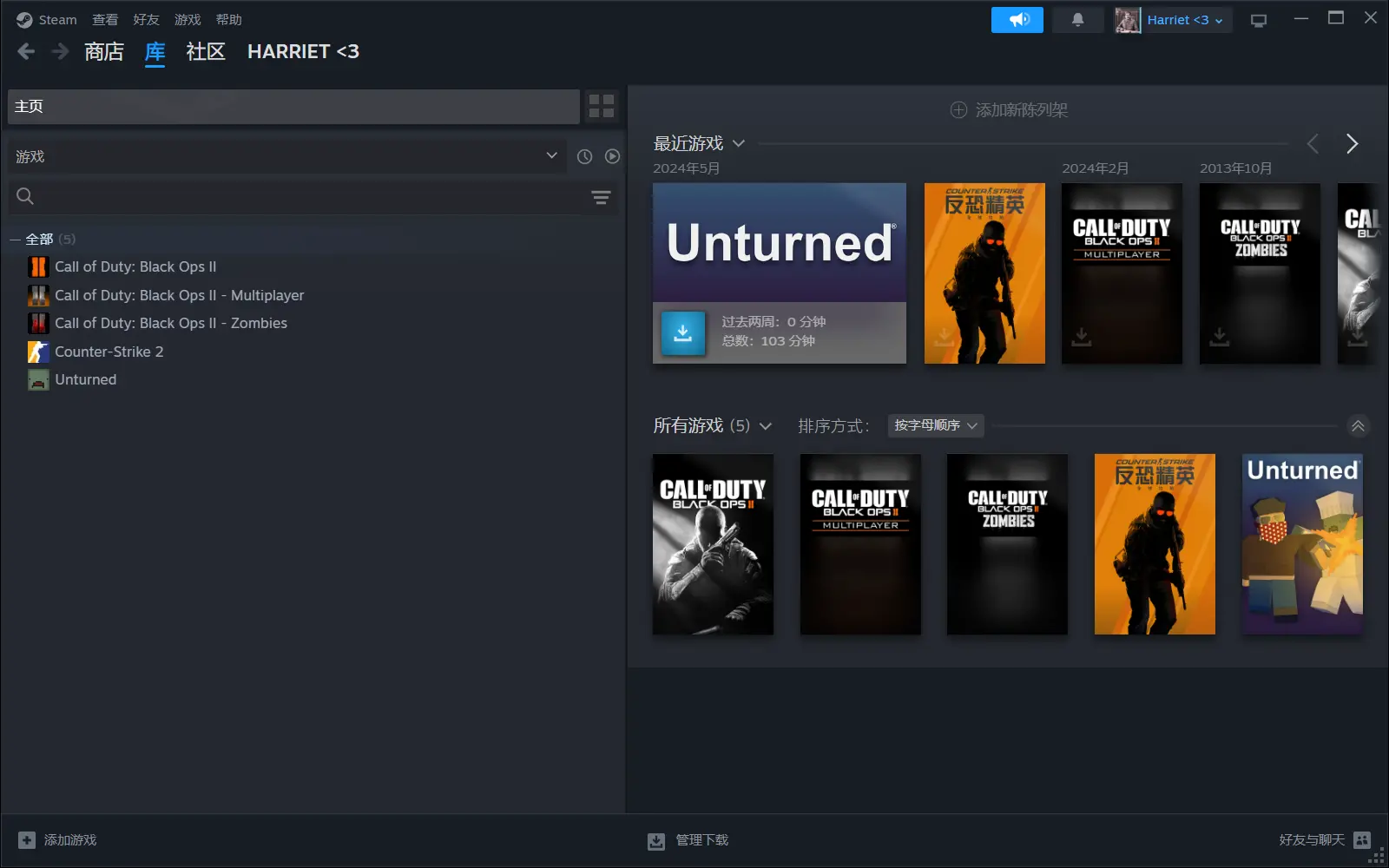Open the 帮助 menu
1389x868 pixels.
(229, 19)
